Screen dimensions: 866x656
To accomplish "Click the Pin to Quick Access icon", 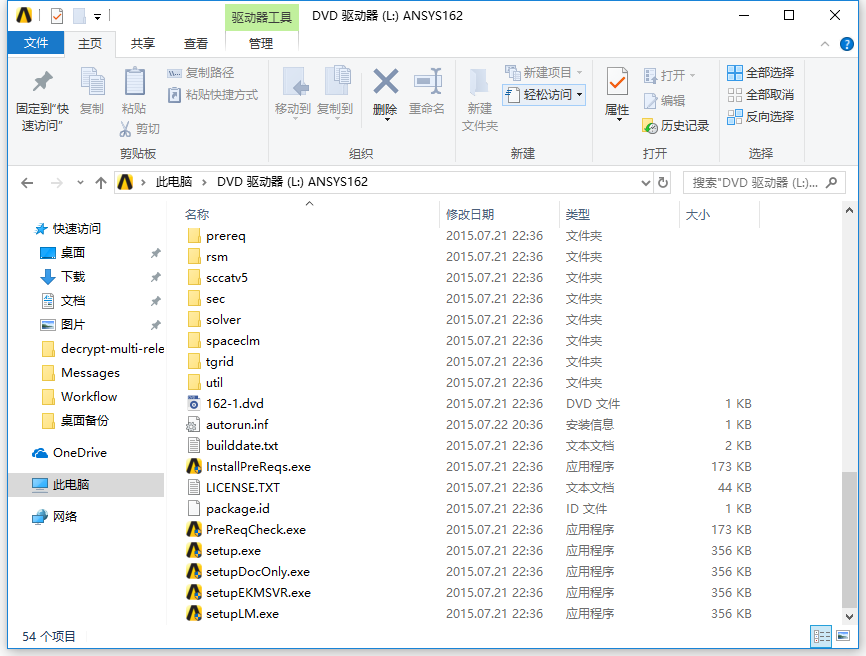I will (42, 83).
